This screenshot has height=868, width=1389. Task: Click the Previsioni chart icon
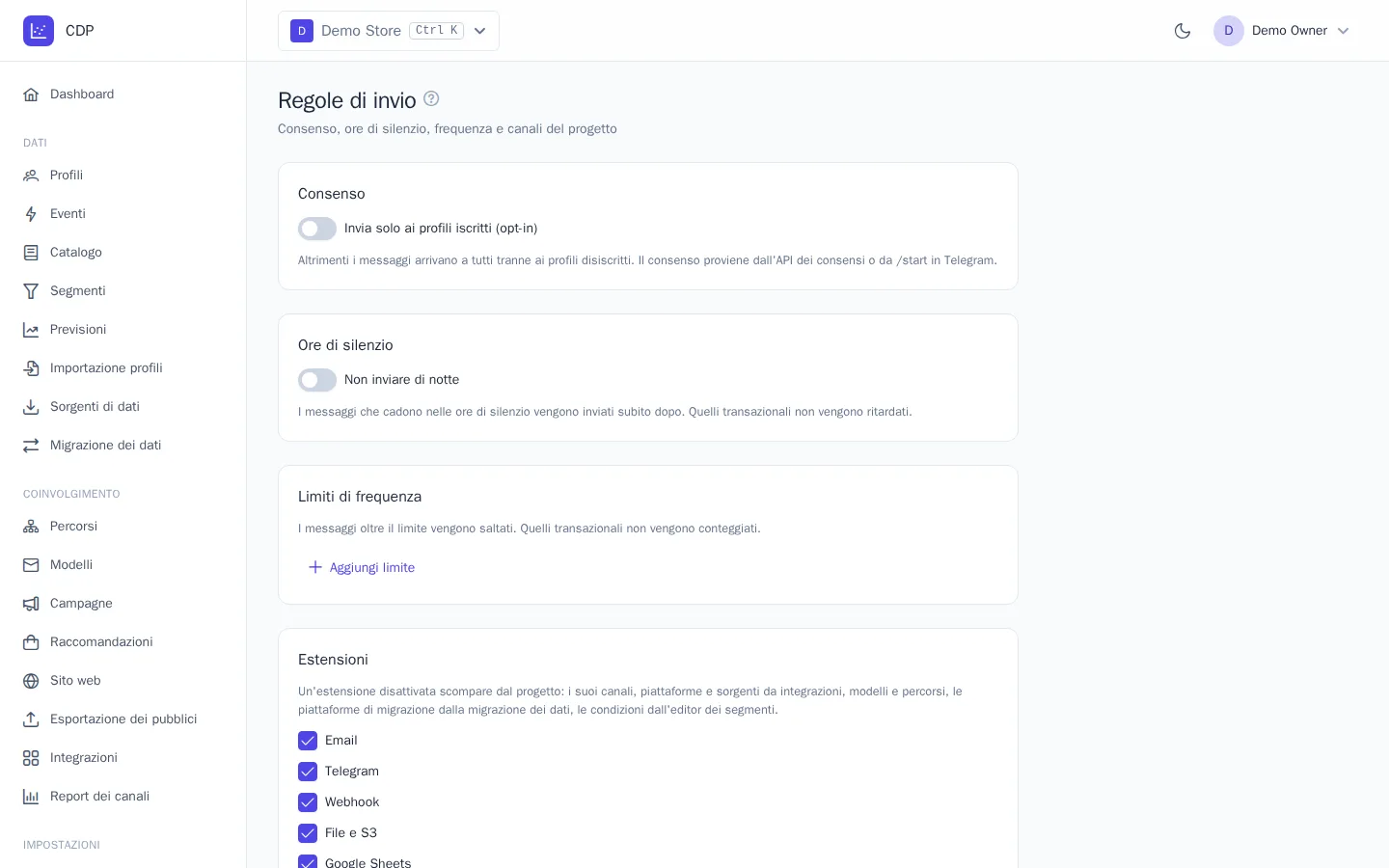(x=31, y=330)
